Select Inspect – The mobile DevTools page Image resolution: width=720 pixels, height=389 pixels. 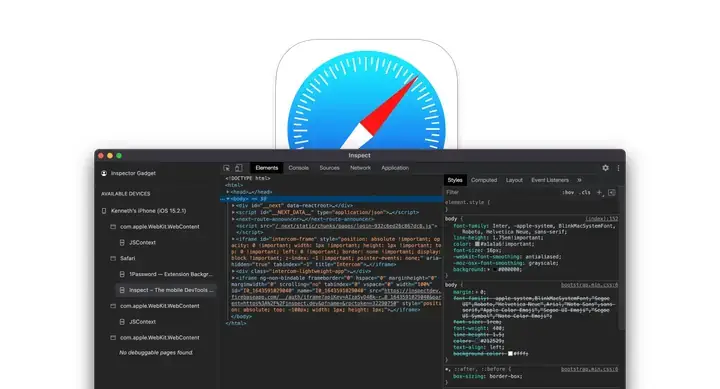pyautogui.click(x=166, y=290)
